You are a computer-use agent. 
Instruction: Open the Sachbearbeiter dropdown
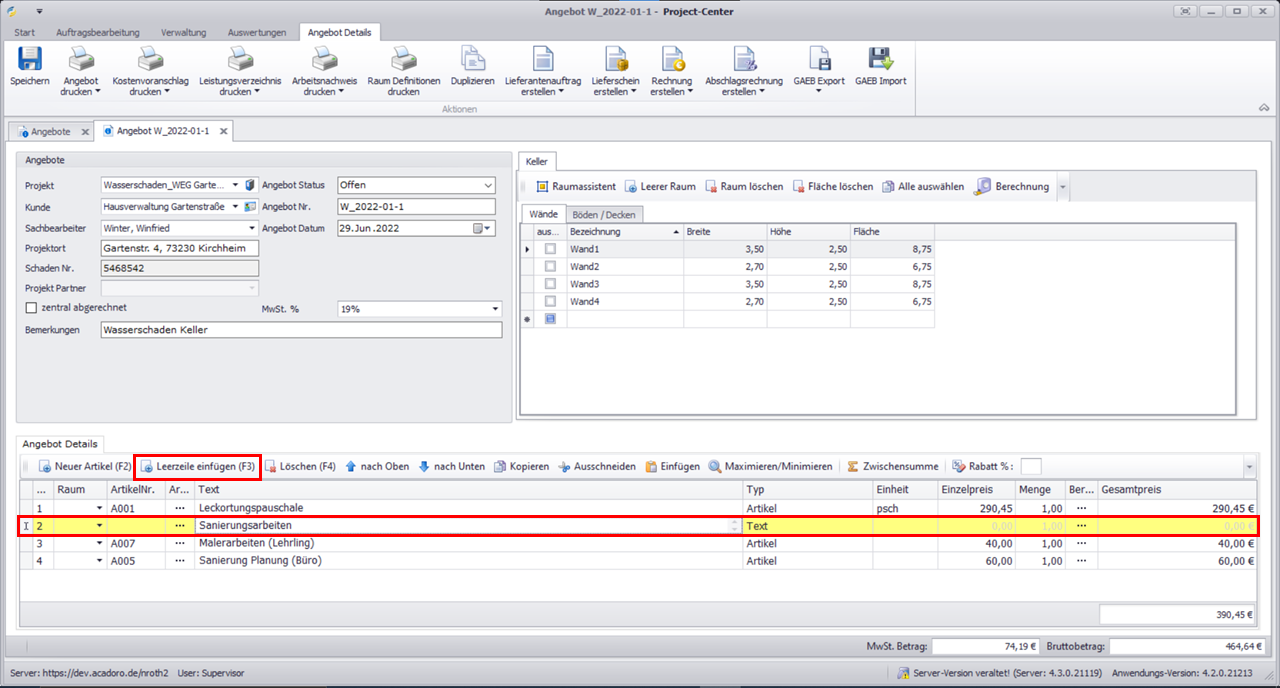point(252,228)
